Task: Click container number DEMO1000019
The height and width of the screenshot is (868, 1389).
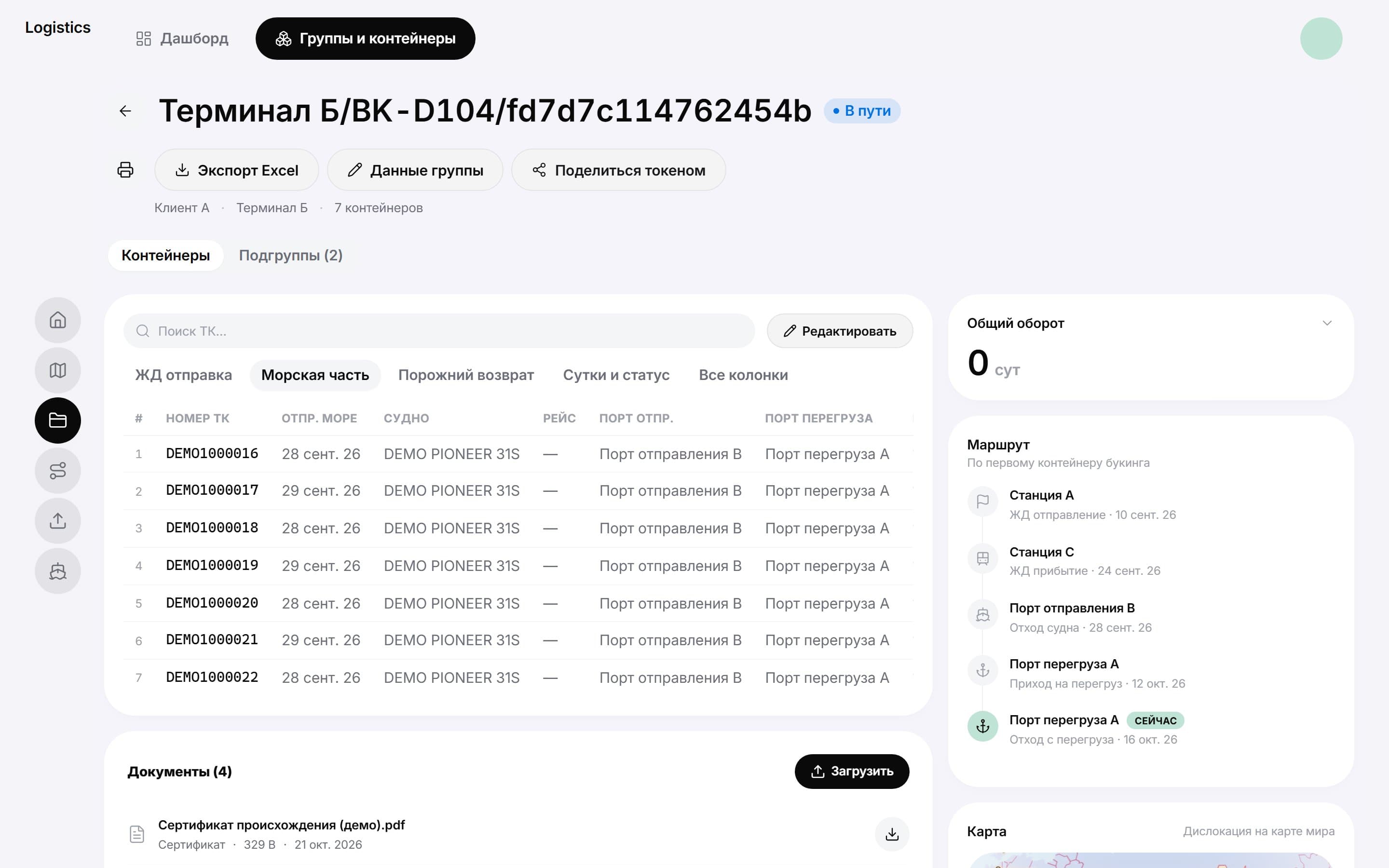Action: coord(212,566)
